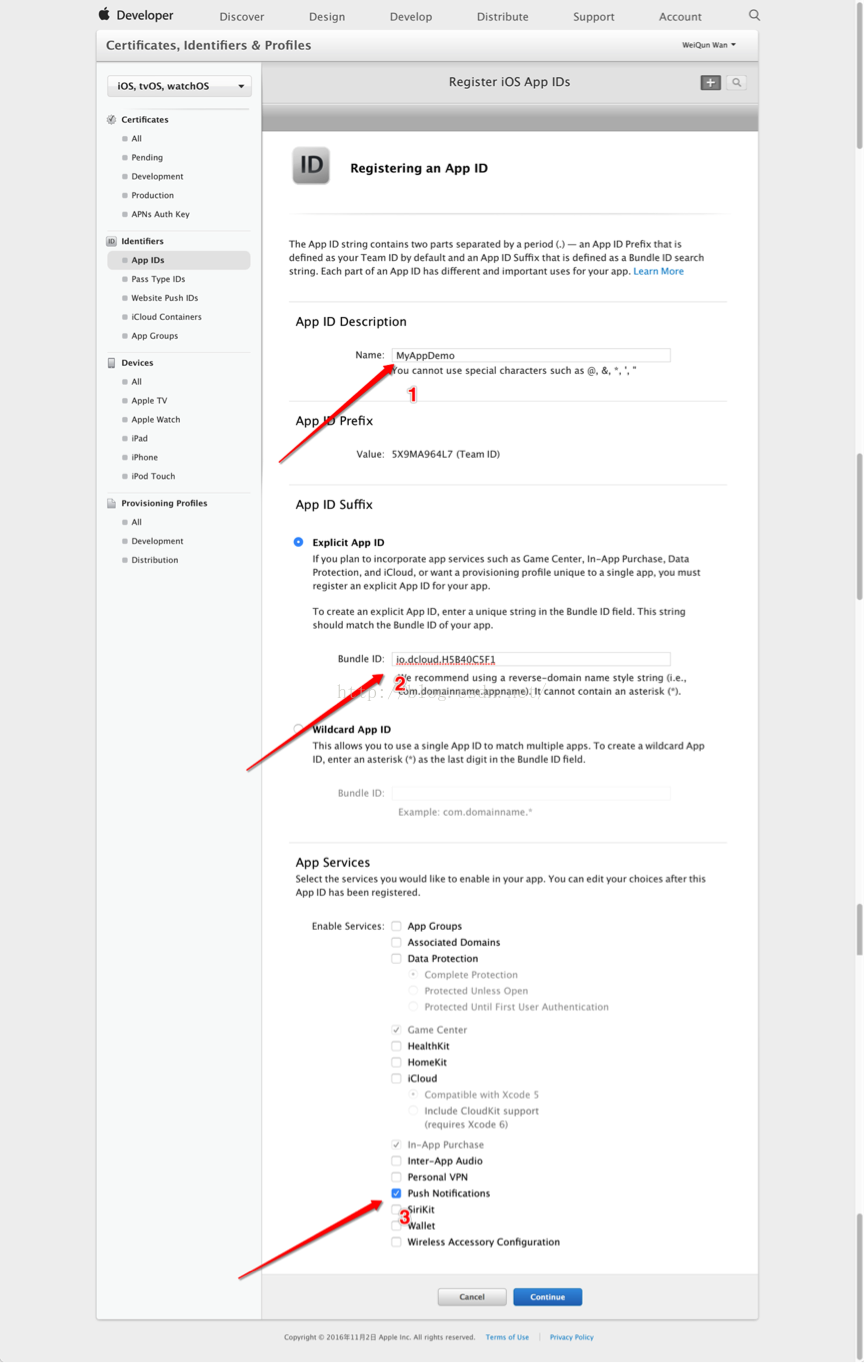Viewport: 865px width, 1363px height.
Task: Click the Devices section icon
Action: [111, 363]
